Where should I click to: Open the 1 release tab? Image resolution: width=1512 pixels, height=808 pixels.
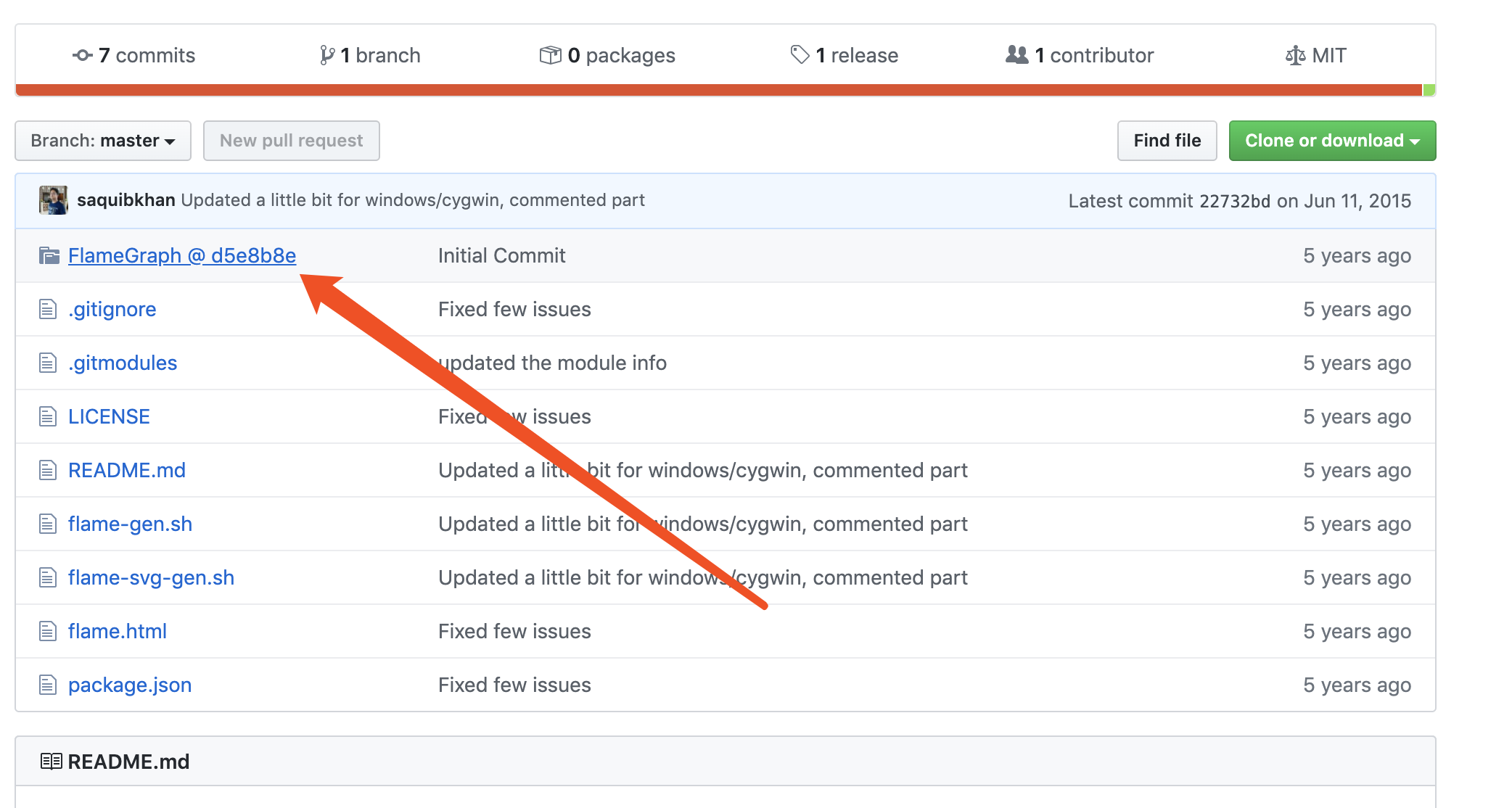(x=856, y=55)
